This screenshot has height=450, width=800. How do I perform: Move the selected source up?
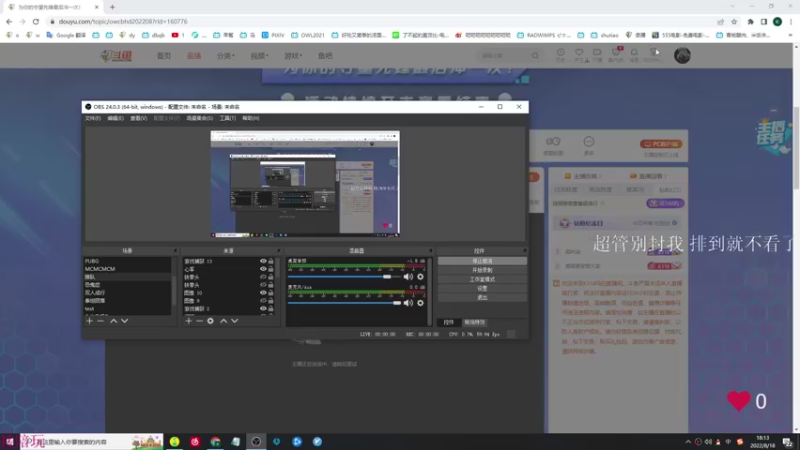(x=223, y=321)
